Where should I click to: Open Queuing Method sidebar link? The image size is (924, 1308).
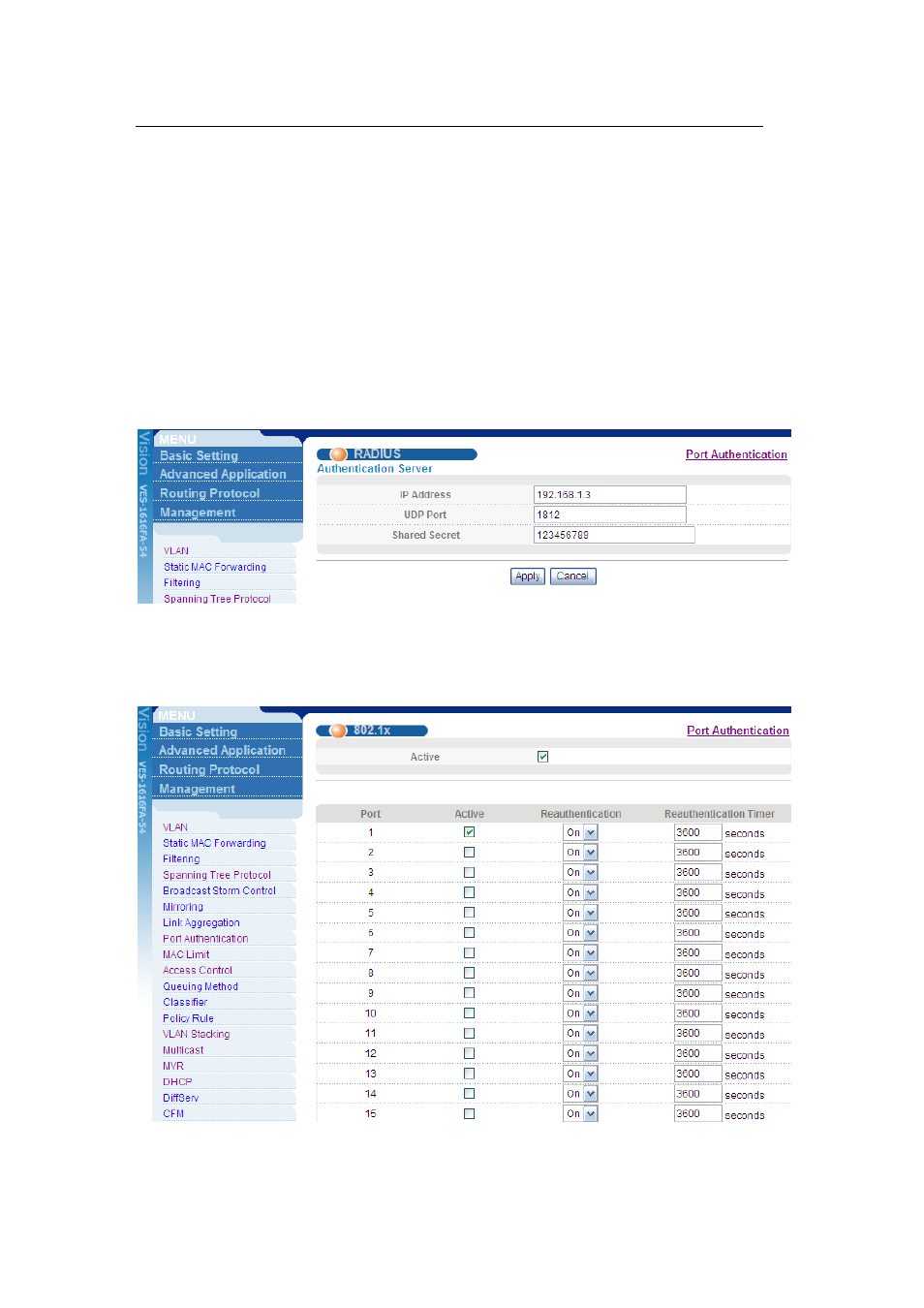click(200, 986)
